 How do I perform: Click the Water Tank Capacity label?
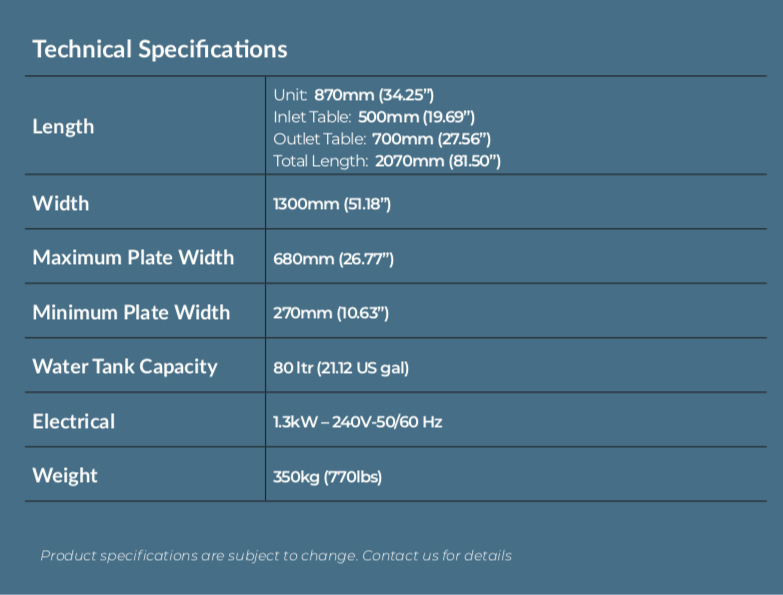tap(124, 366)
